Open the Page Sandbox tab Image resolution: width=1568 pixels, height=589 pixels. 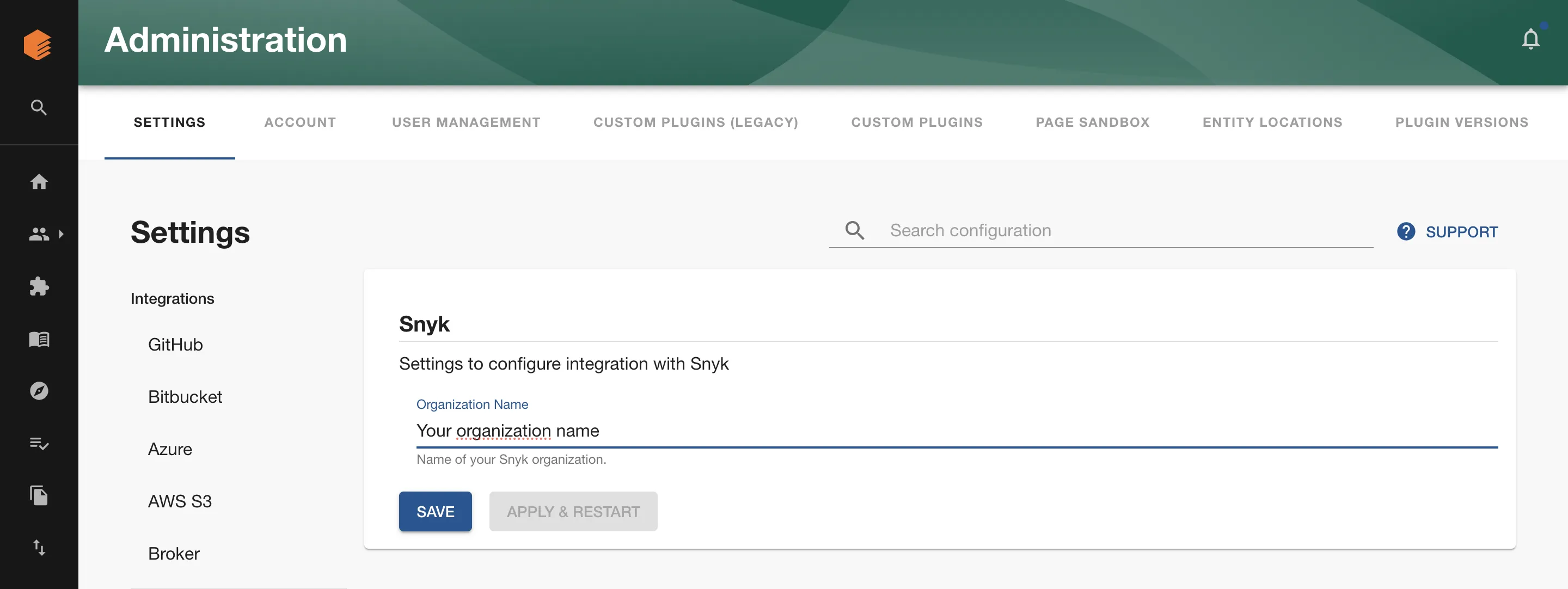coord(1093,122)
